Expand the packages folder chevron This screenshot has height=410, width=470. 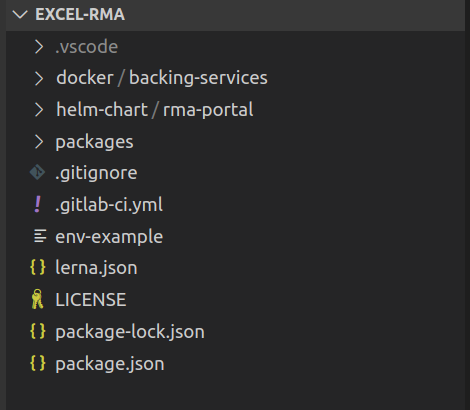point(39,142)
